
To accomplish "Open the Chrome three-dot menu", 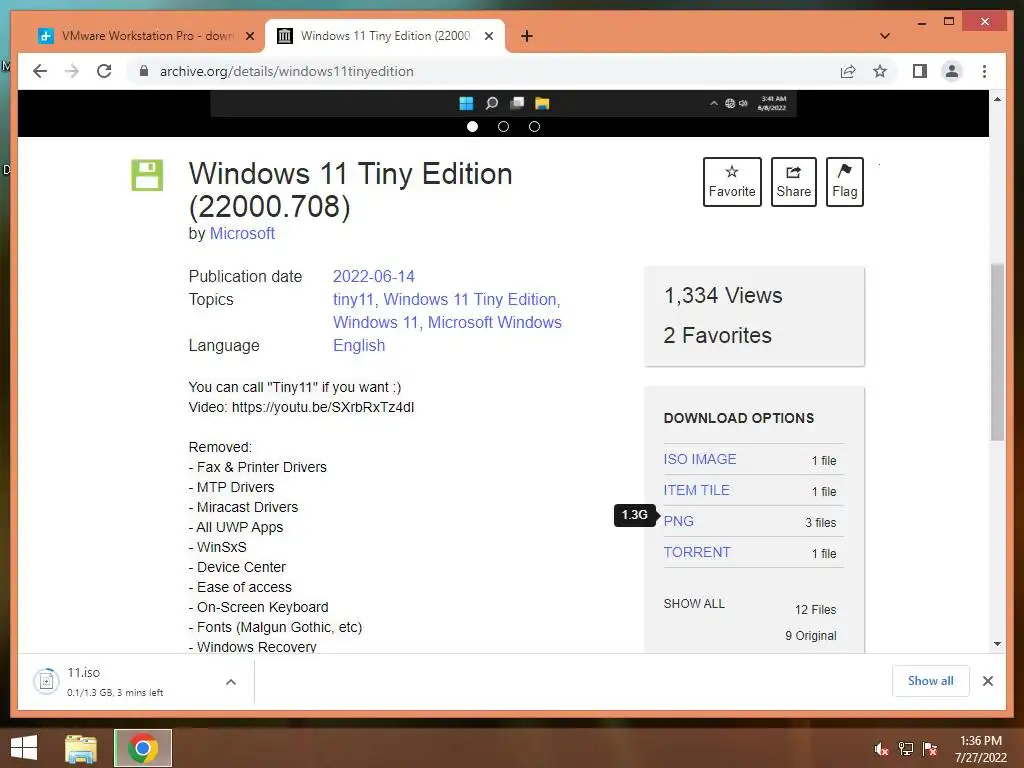I will [984, 71].
